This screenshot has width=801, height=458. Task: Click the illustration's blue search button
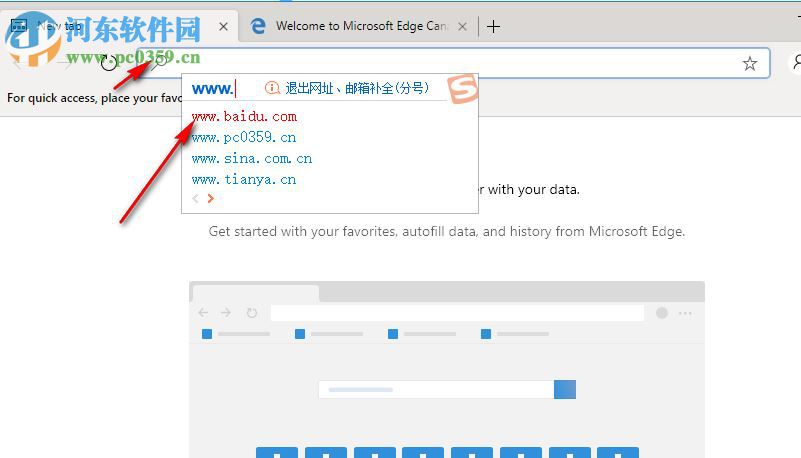pyautogui.click(x=565, y=390)
